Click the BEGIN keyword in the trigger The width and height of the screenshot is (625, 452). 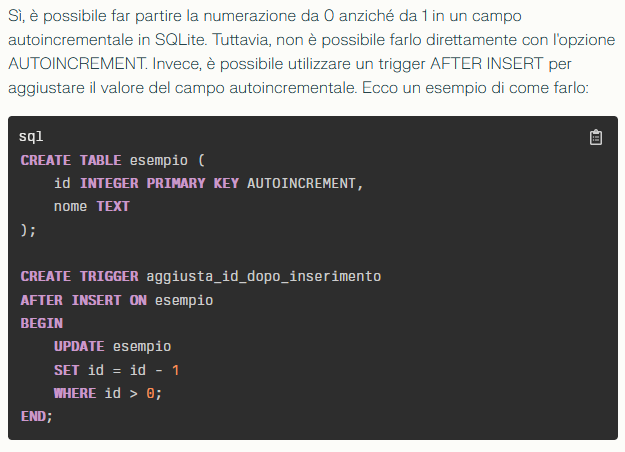click(x=41, y=323)
